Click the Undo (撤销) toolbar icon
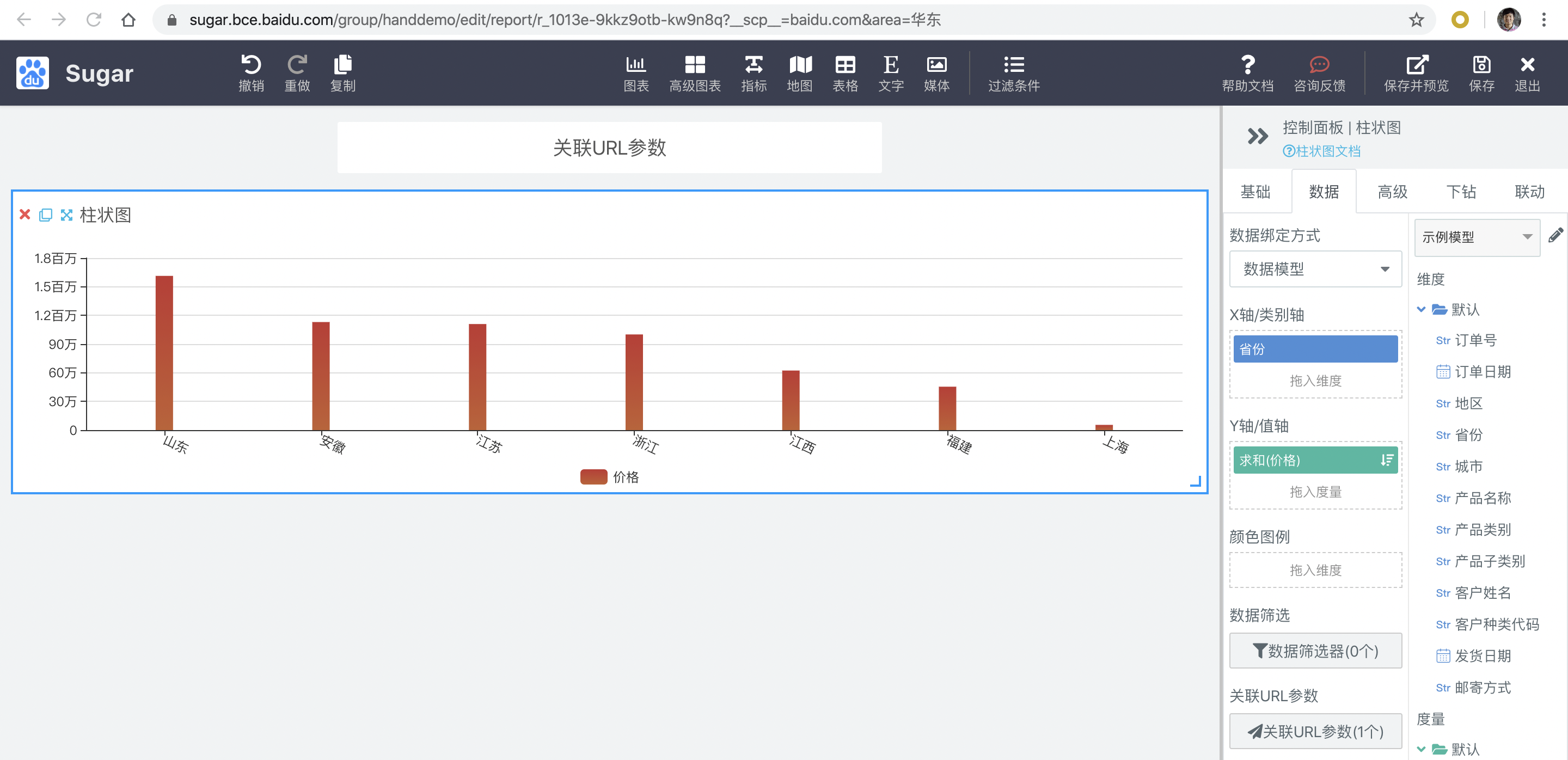The height and width of the screenshot is (760, 1568). coord(251,73)
